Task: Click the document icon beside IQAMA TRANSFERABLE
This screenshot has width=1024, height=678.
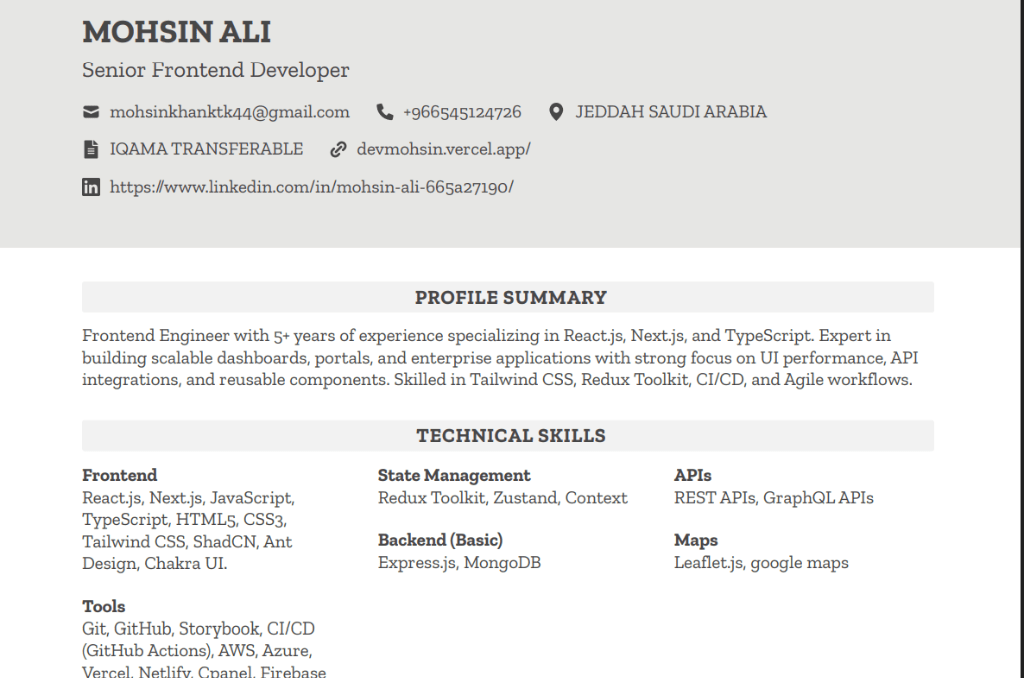Action: click(91, 150)
